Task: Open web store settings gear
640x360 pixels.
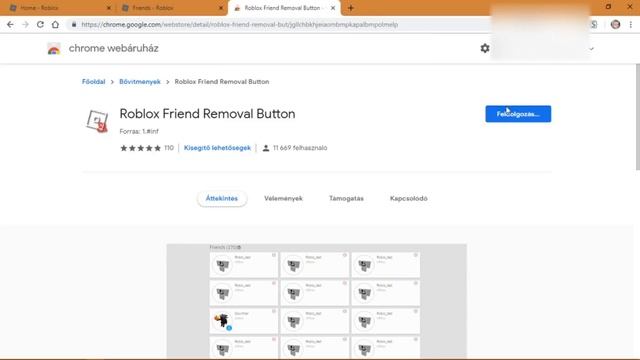Action: (x=484, y=48)
